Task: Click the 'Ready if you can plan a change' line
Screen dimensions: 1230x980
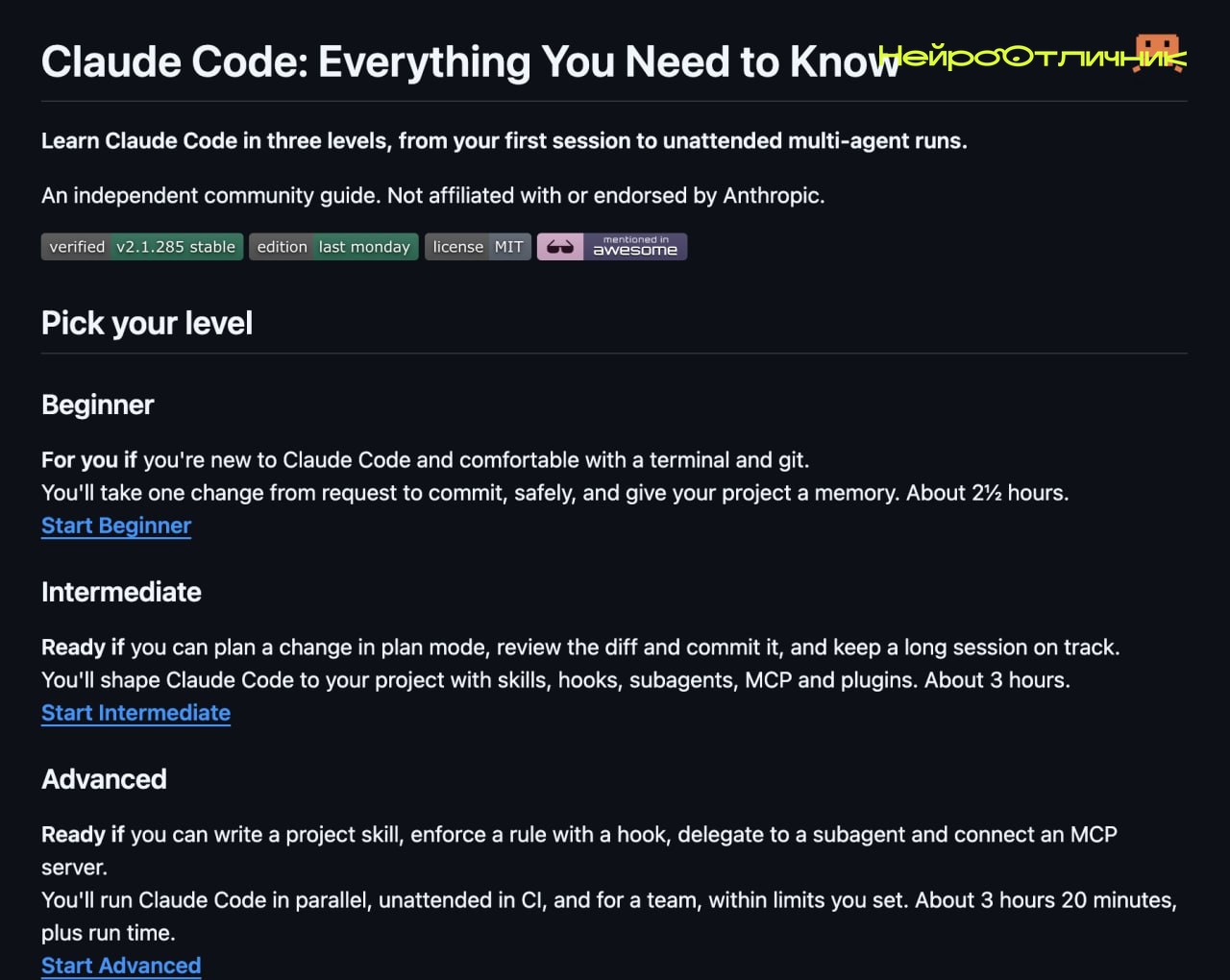Action: tap(580, 648)
